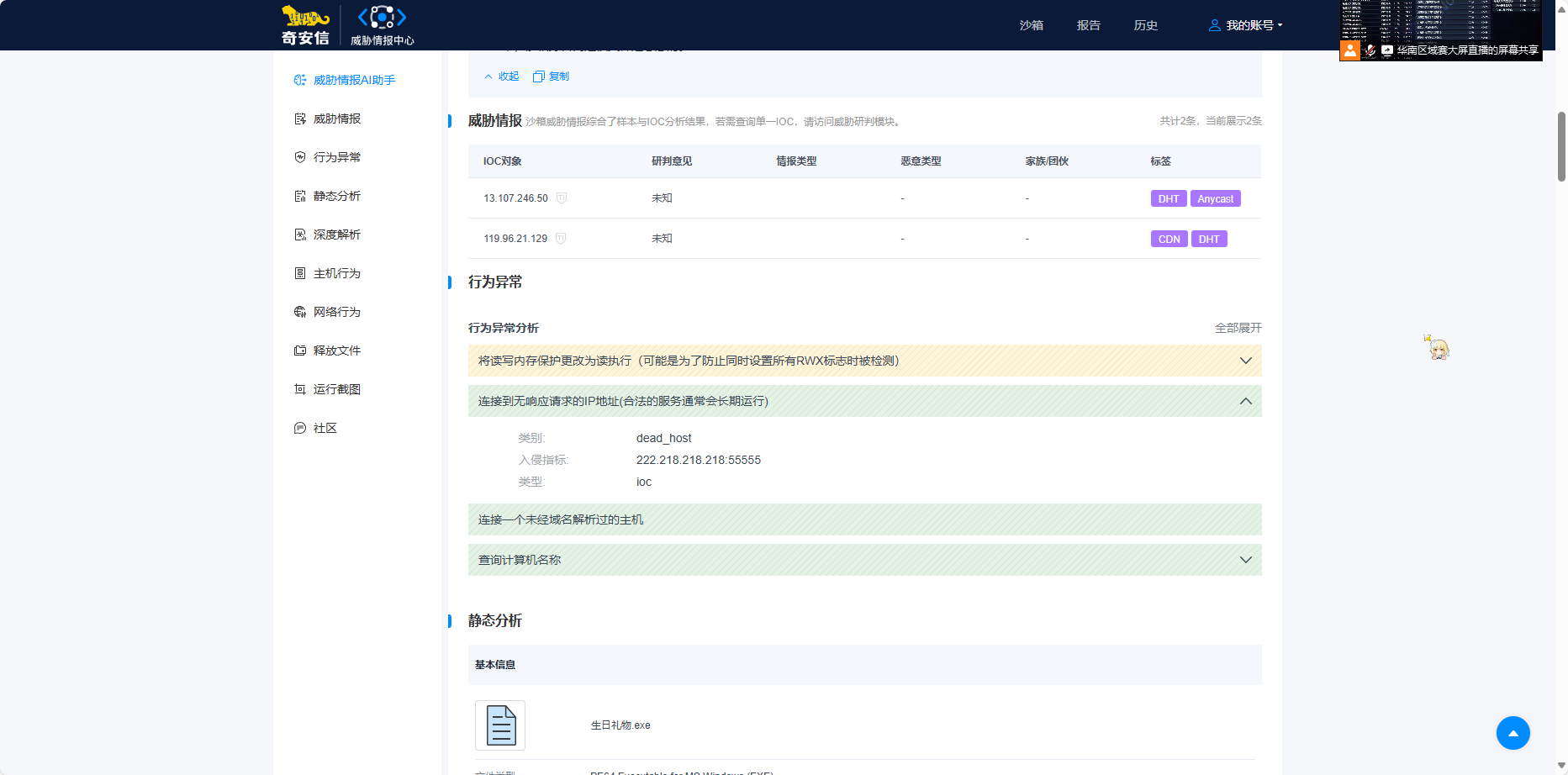Viewport: 1568px width, 775px height.
Task: Expand the 将读写内存保护更改为读执行 row
Action: click(1245, 361)
